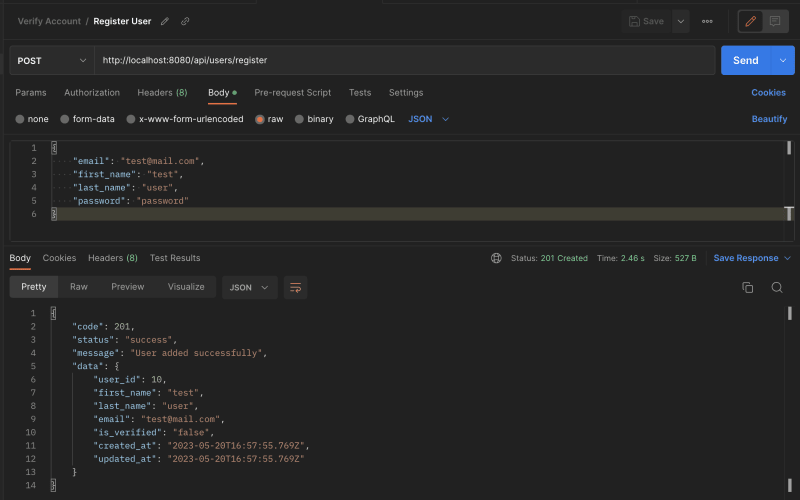Toggle the wrap lines icon
This screenshot has height=500, width=800.
point(295,288)
